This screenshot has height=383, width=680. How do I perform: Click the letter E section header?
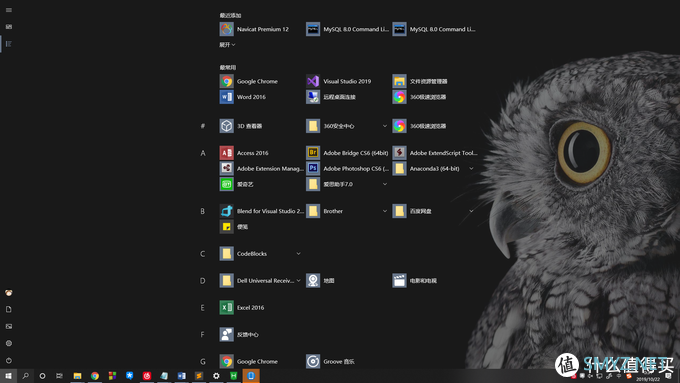pos(203,308)
